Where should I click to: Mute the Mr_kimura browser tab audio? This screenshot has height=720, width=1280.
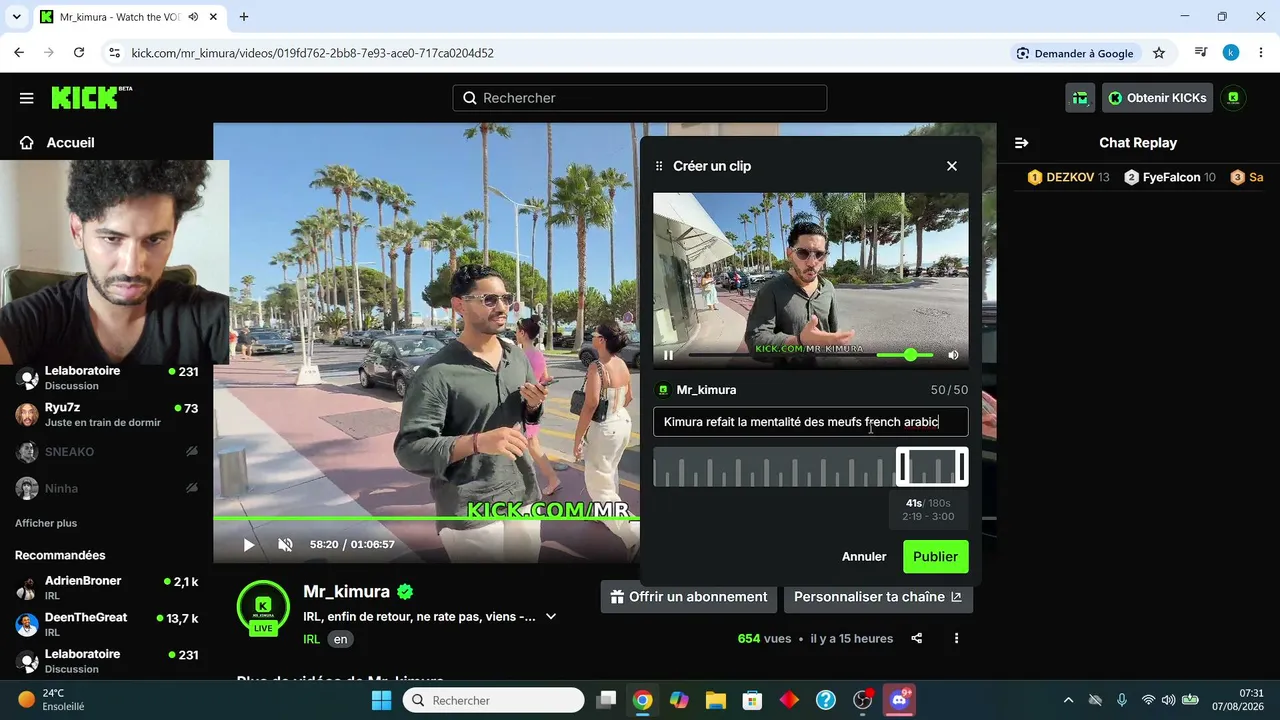(x=192, y=17)
